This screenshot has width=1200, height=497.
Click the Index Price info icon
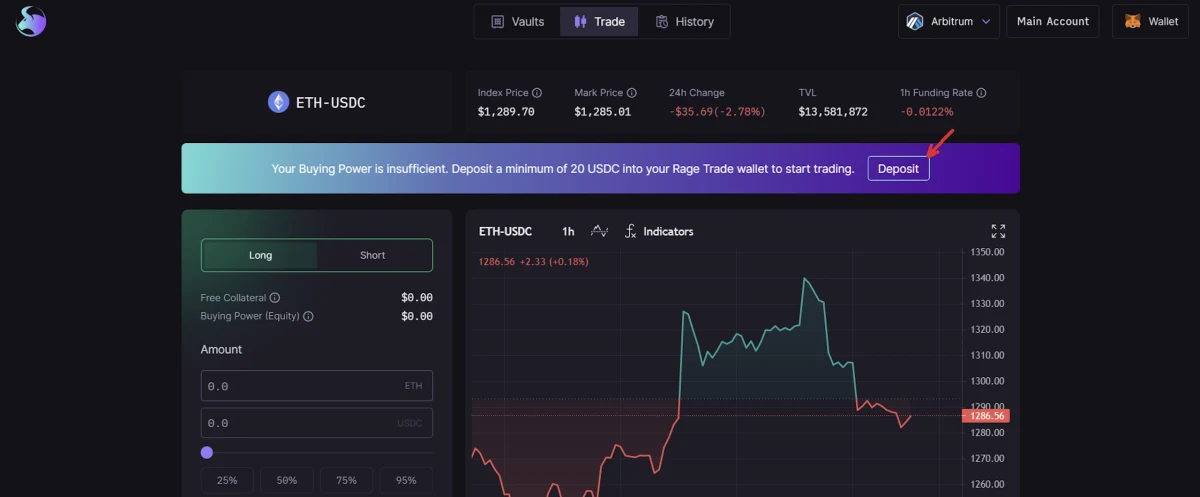[537, 93]
